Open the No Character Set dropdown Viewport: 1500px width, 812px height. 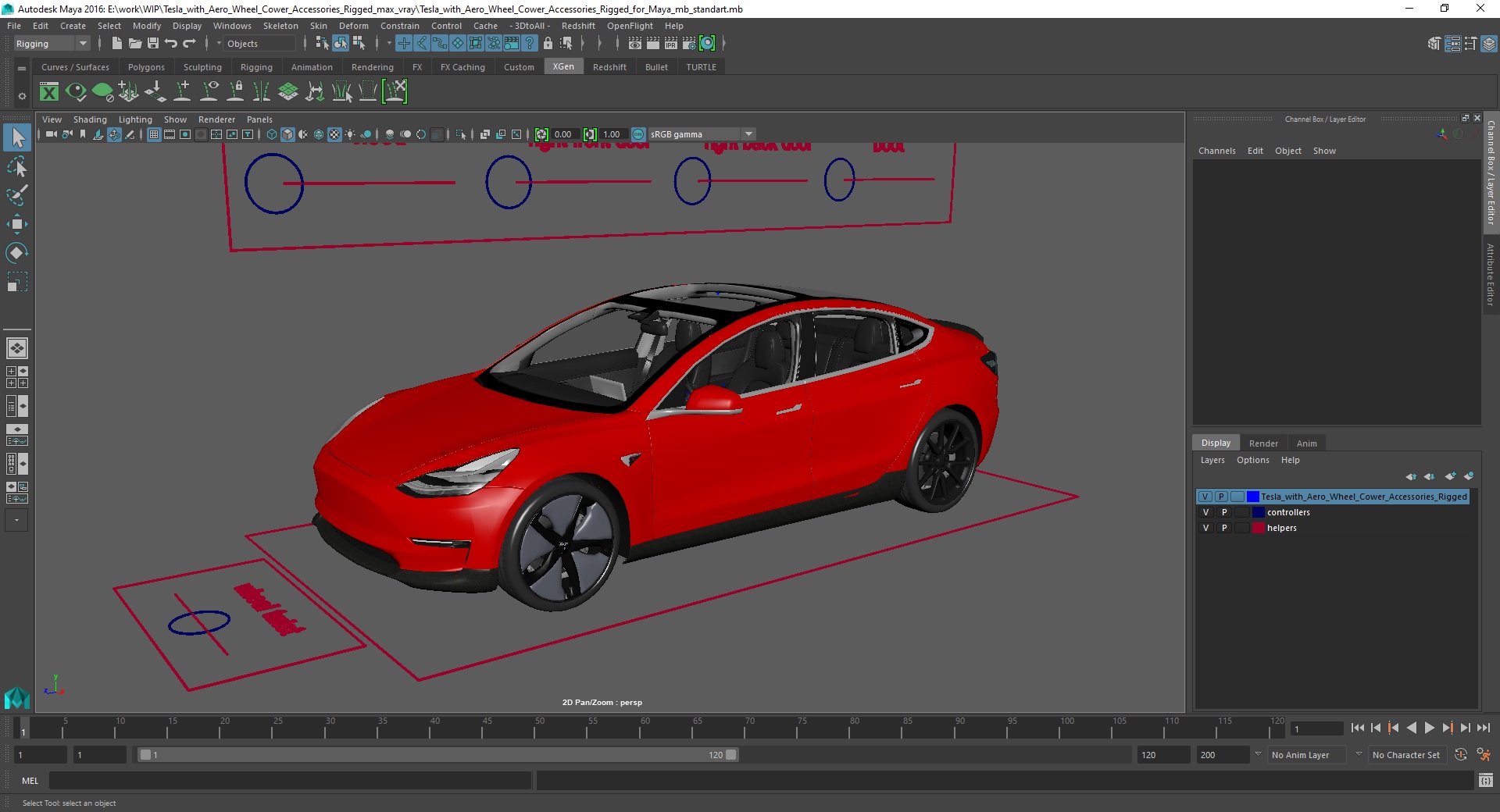click(x=1407, y=755)
